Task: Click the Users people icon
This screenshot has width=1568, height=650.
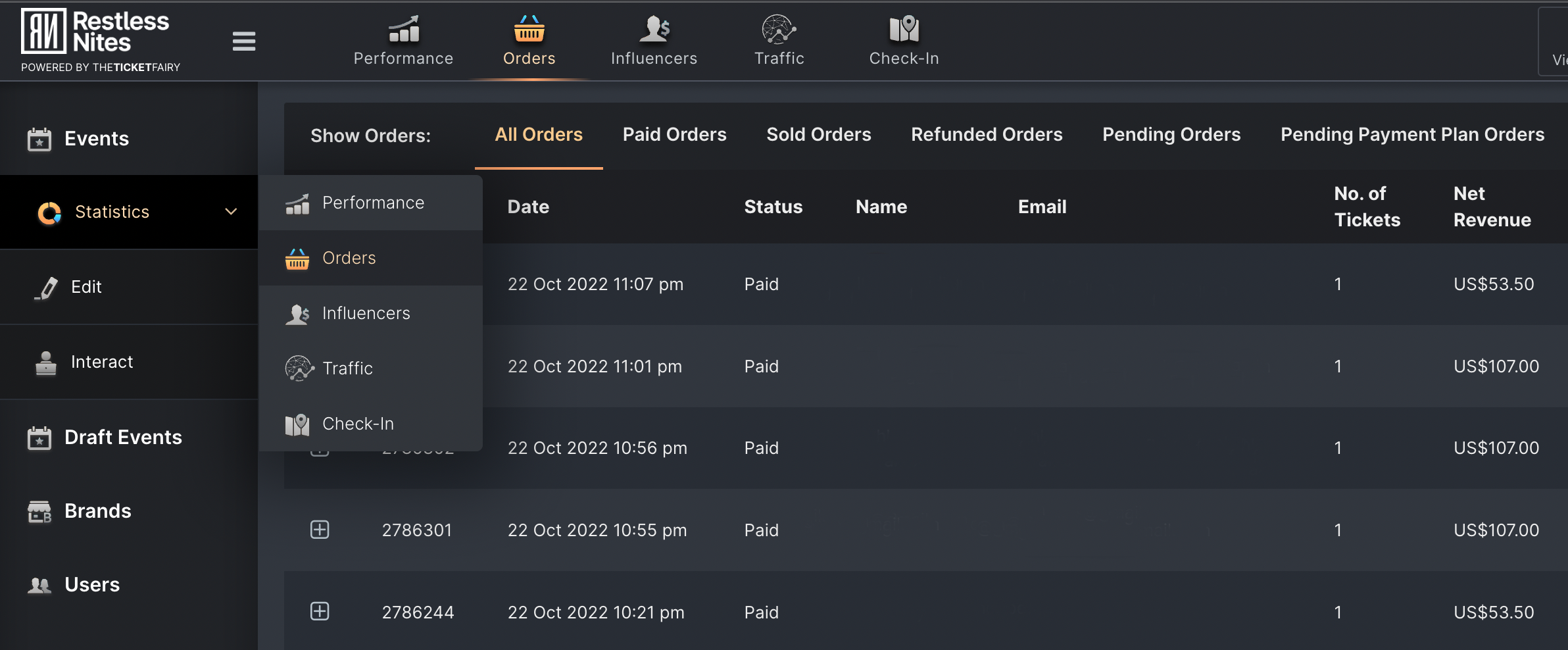Action: pos(39,585)
